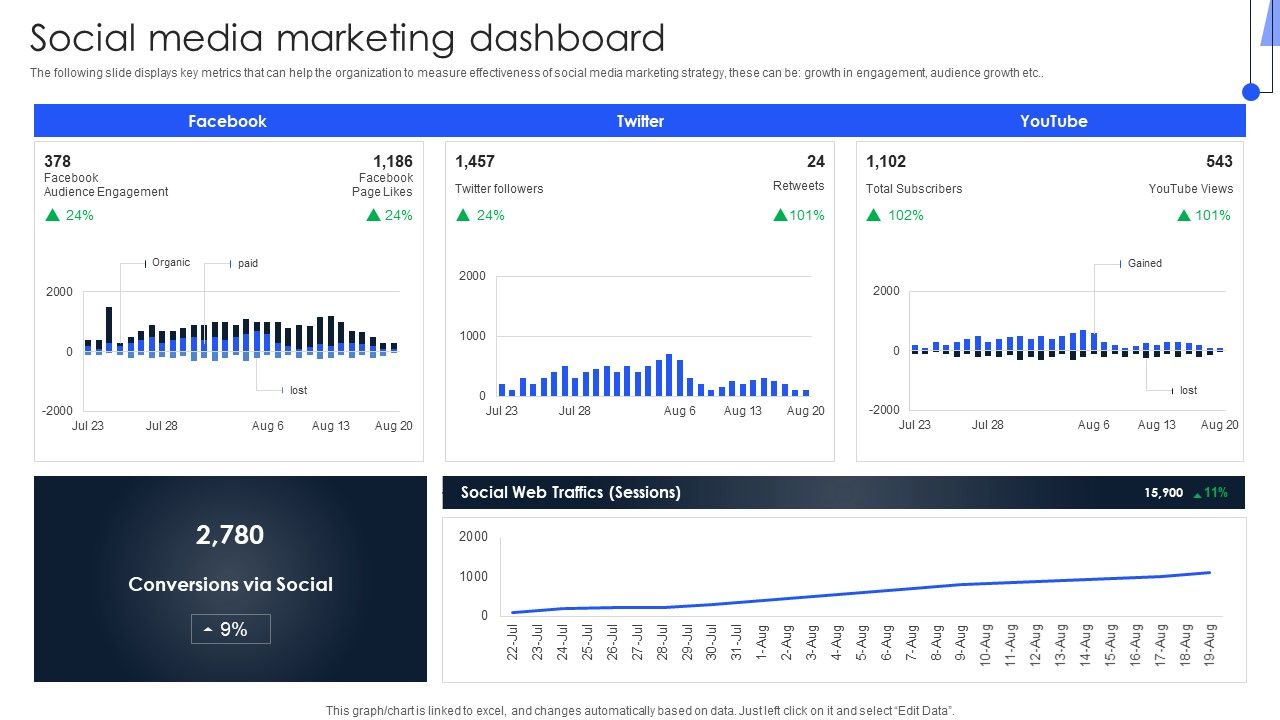1280x720 pixels.
Task: Click the Facebook Page Likes label
Action: pyautogui.click(x=383, y=185)
